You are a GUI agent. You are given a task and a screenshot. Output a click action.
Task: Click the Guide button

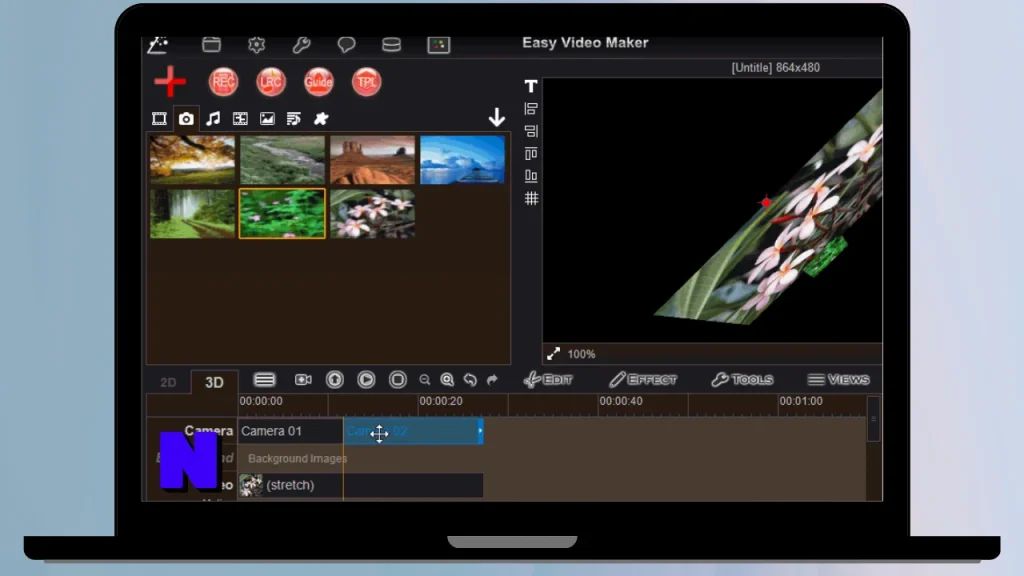(x=319, y=82)
